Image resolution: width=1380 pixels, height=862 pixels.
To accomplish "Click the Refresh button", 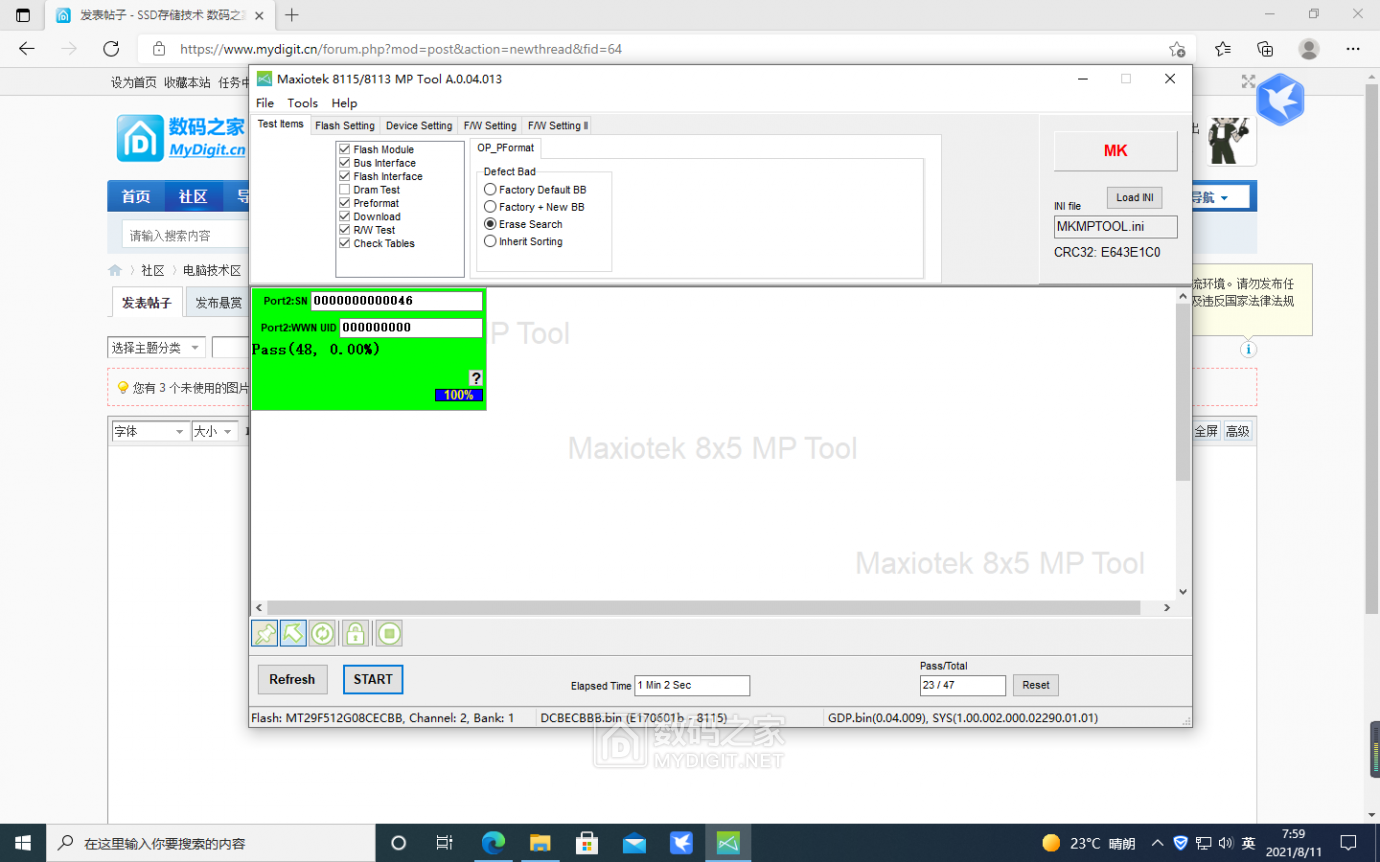I will (292, 679).
